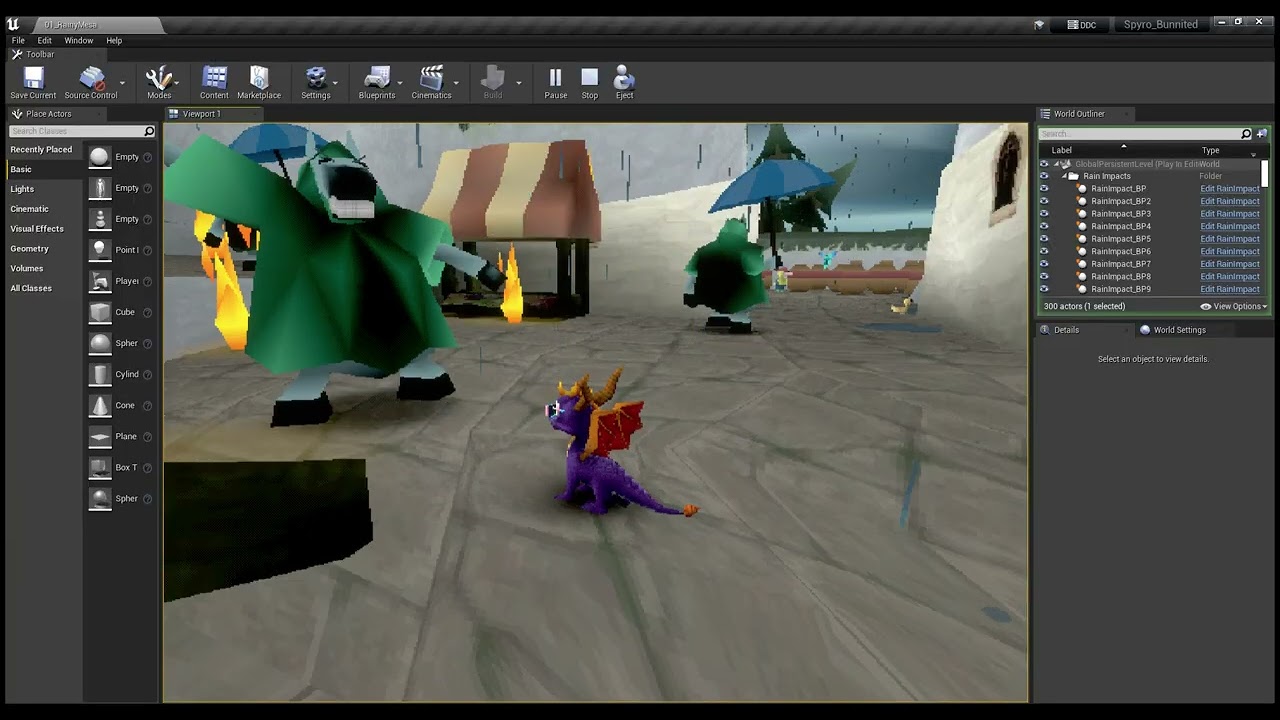Open help for Cube actor
The width and height of the screenshot is (1280, 720).
point(148,312)
